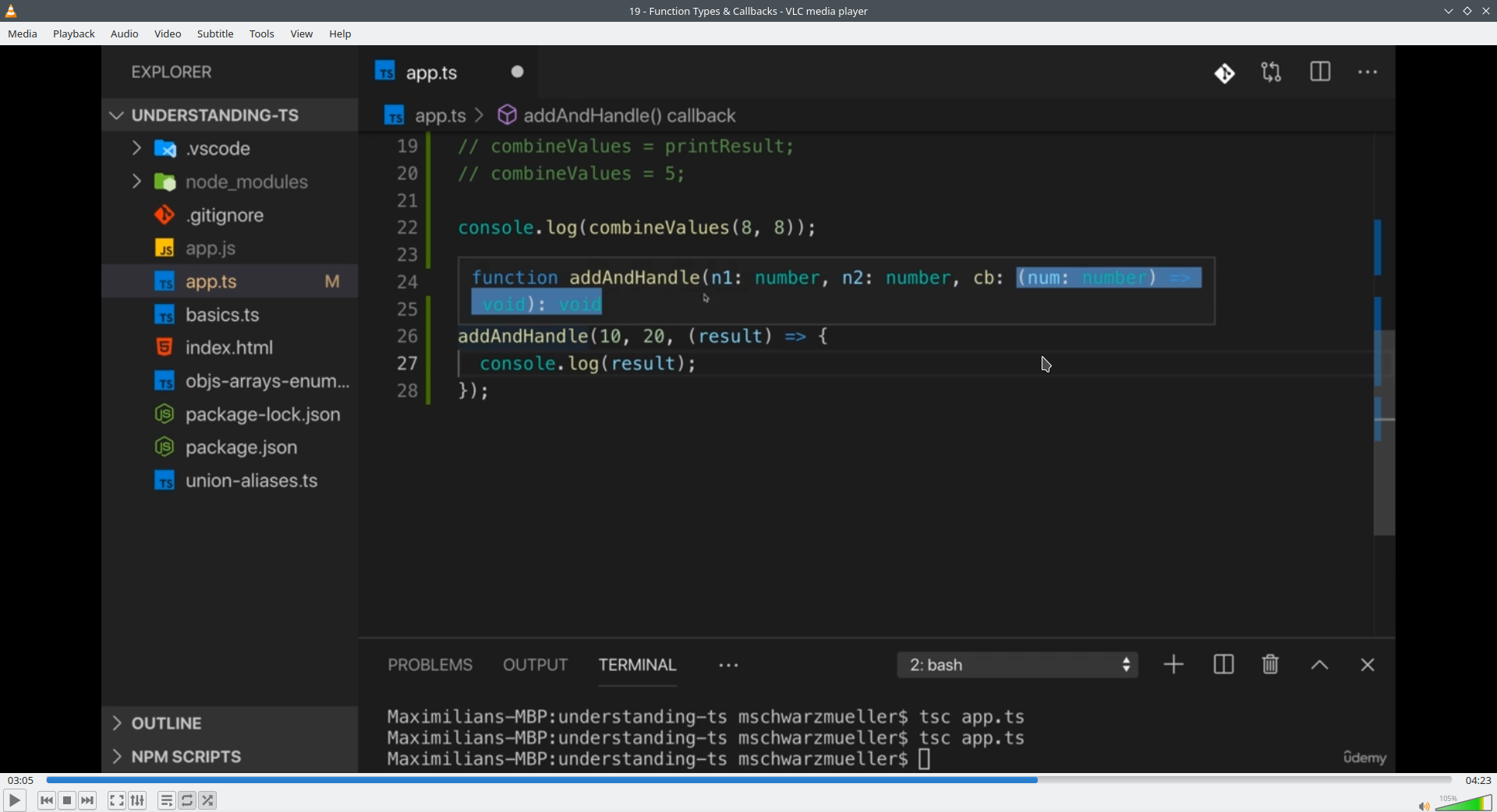Viewport: 1497px width, 812px height.
Task: Click the VLC cone icon in title bar
Action: point(11,11)
